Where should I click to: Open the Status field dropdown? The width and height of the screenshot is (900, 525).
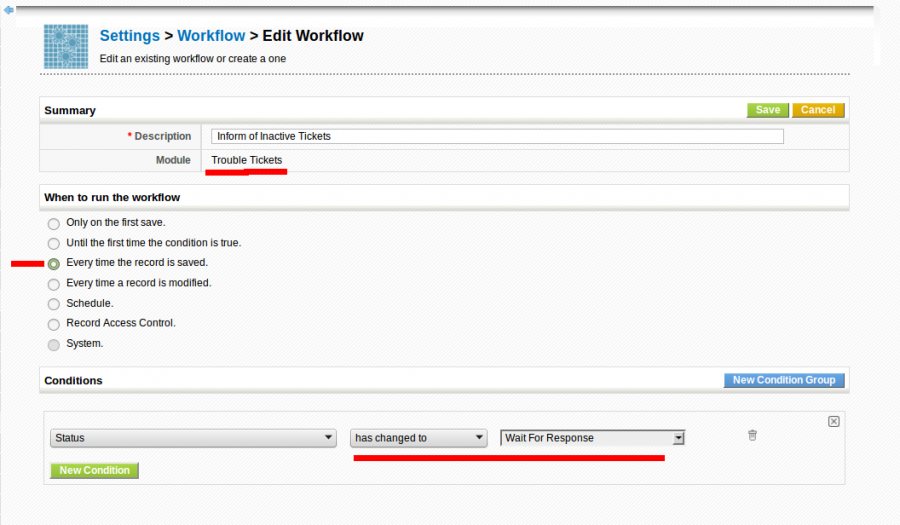tap(193, 438)
